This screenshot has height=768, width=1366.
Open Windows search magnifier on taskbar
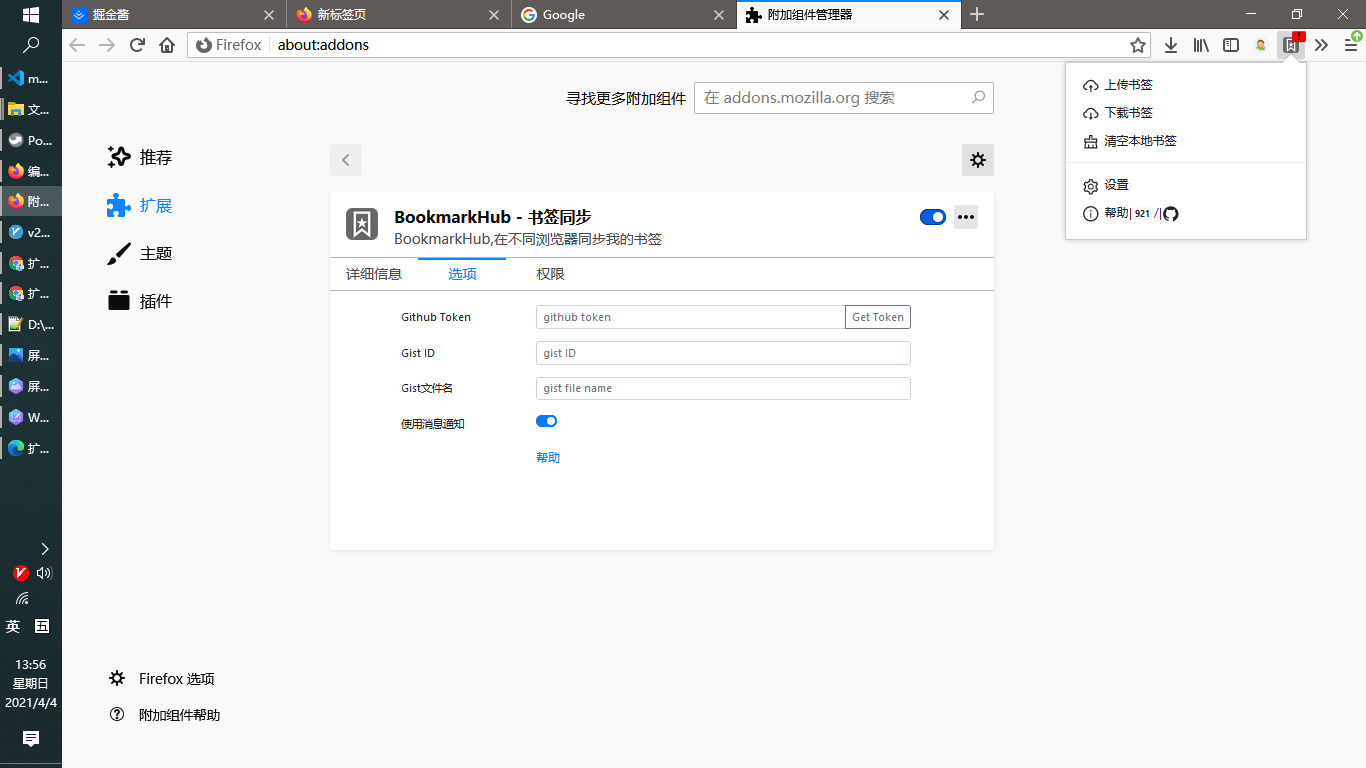[x=31, y=45]
